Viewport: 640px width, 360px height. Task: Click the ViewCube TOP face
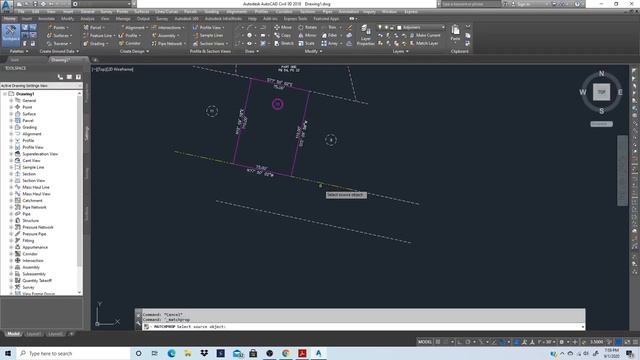tap(601, 92)
